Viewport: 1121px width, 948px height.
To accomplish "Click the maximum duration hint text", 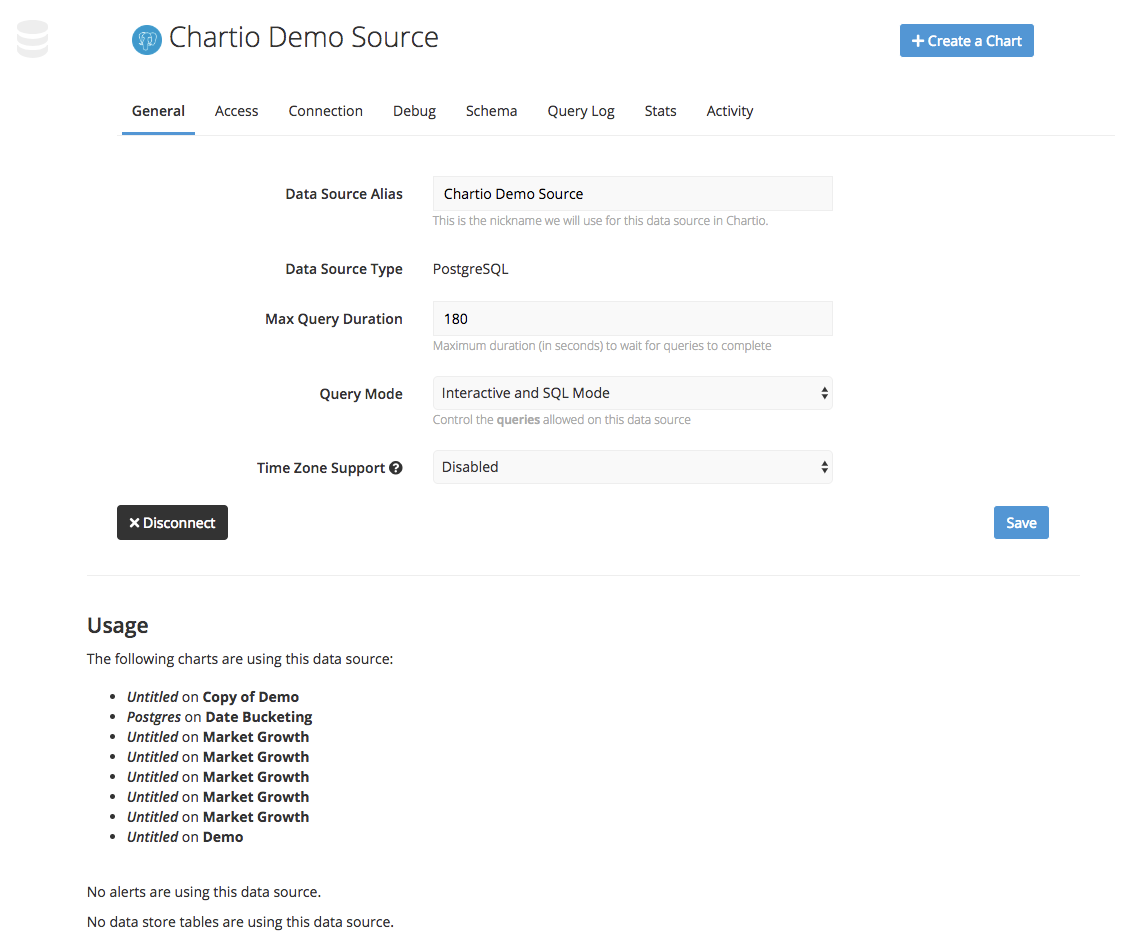I will 602,346.
